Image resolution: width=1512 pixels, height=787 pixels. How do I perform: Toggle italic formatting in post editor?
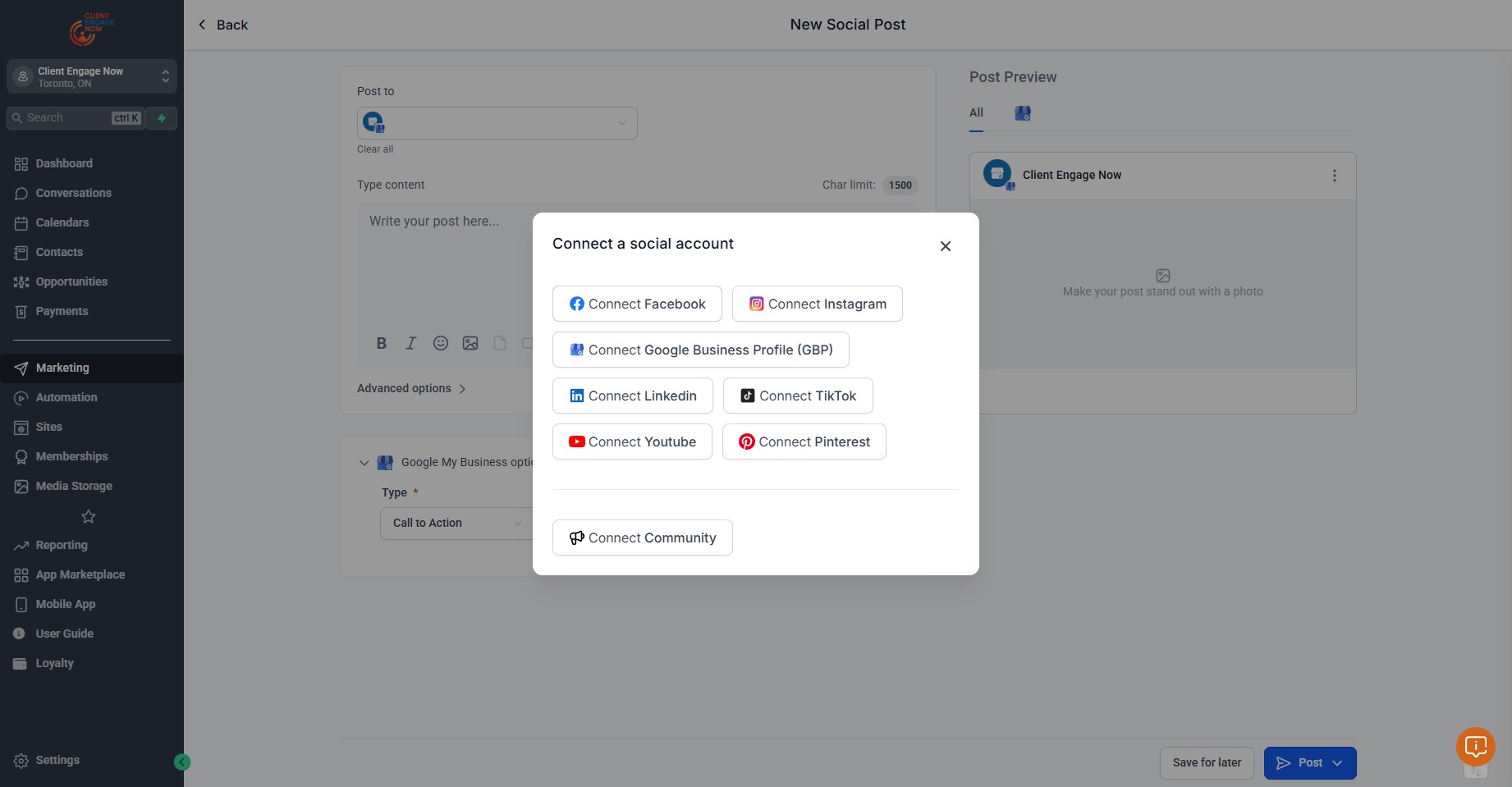coord(411,343)
